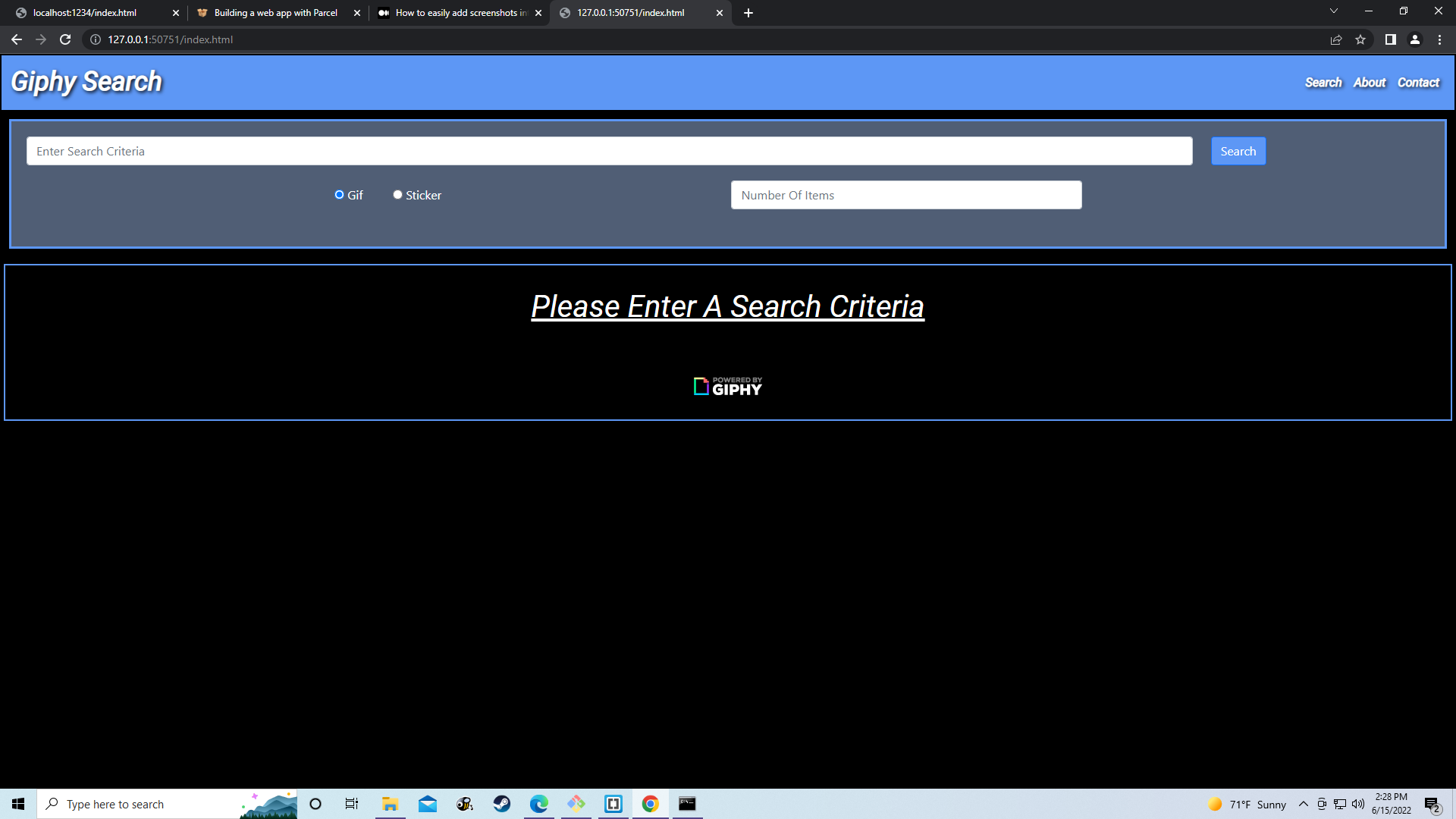
Task: Switch to Building a web app with Parcel tab
Action: pyautogui.click(x=275, y=13)
